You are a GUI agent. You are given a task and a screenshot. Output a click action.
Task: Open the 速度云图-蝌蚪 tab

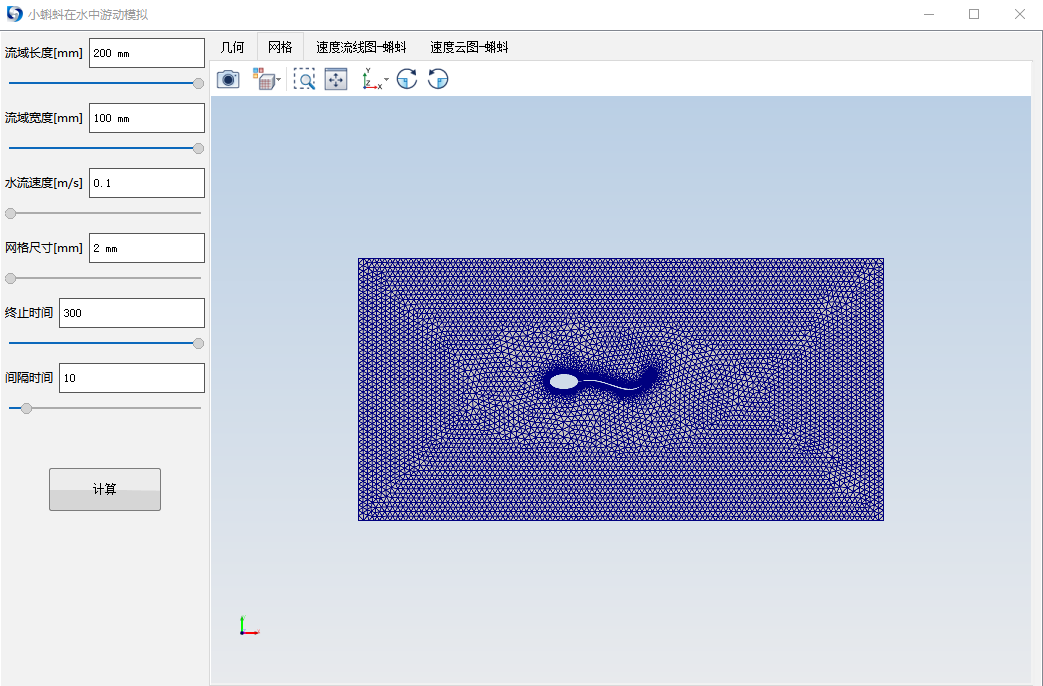click(469, 47)
